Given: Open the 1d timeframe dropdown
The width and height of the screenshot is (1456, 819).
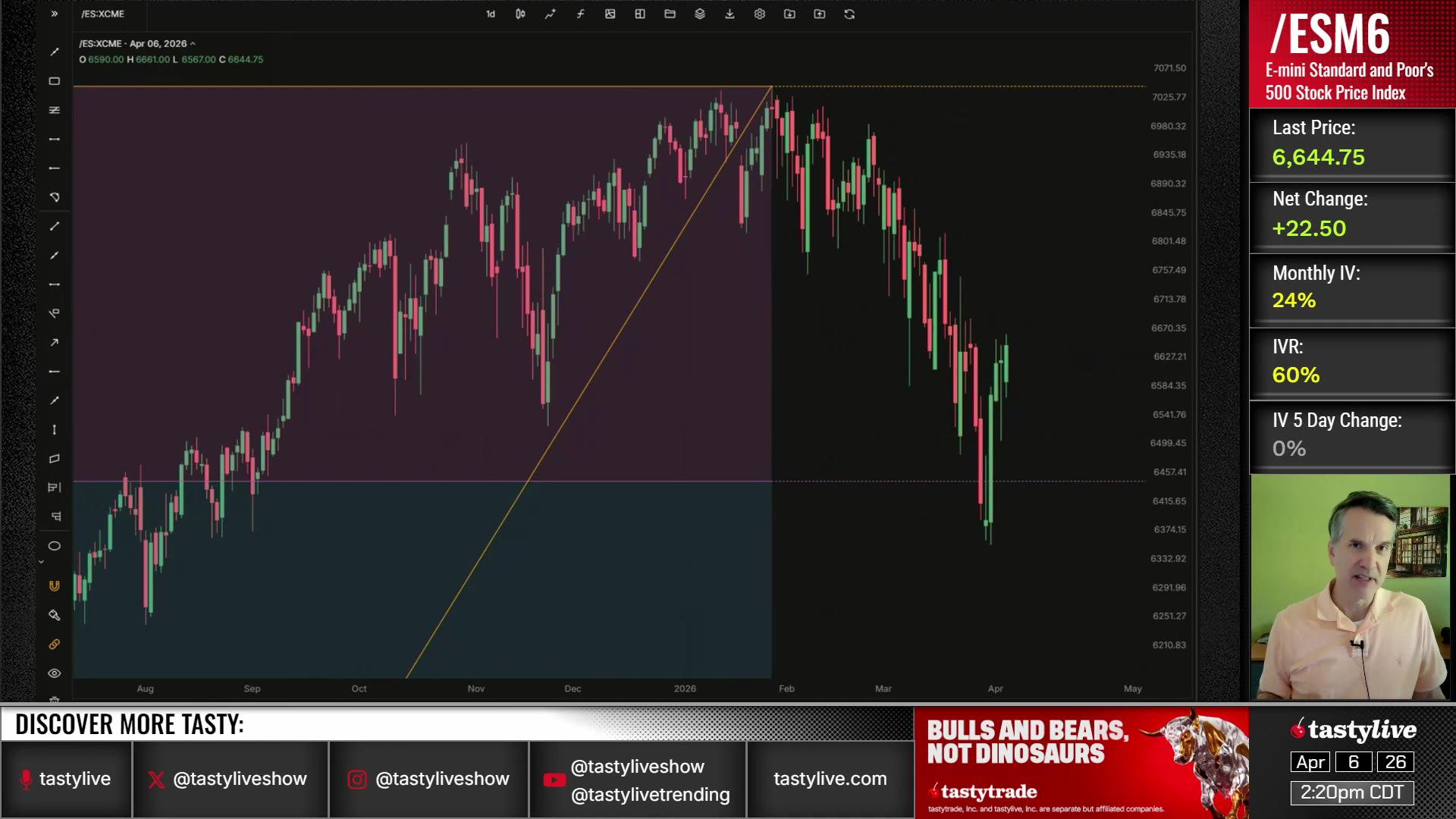Looking at the screenshot, I should (491, 14).
